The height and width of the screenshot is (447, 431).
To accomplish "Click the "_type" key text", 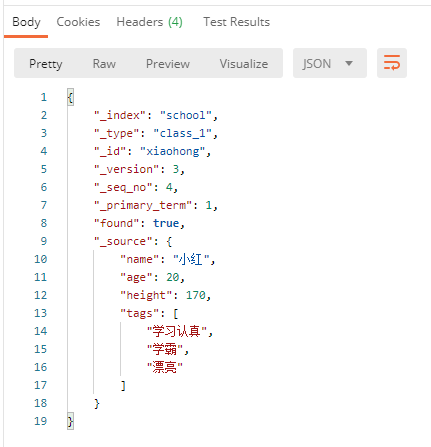I will 117,133.
